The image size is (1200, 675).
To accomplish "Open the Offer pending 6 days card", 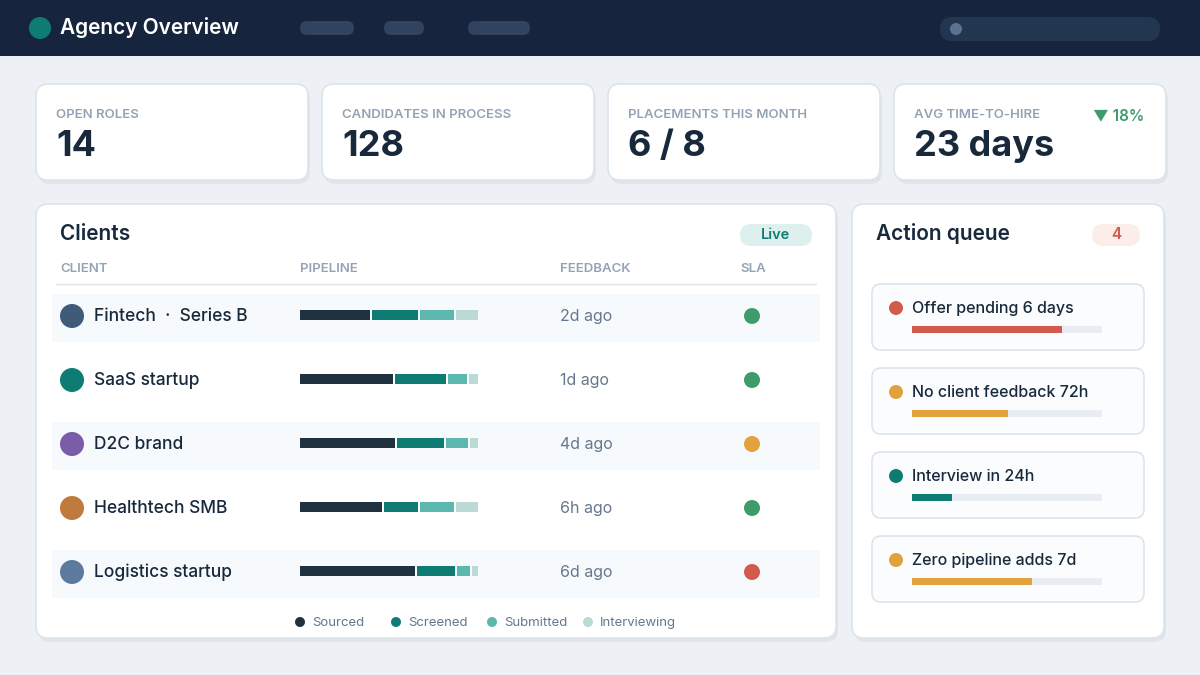I will 1008,317.
